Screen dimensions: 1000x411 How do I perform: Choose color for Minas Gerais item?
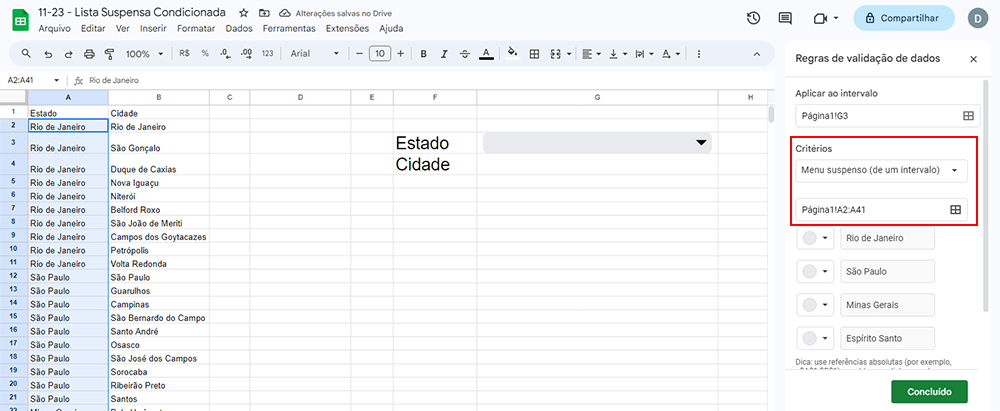click(x=815, y=304)
